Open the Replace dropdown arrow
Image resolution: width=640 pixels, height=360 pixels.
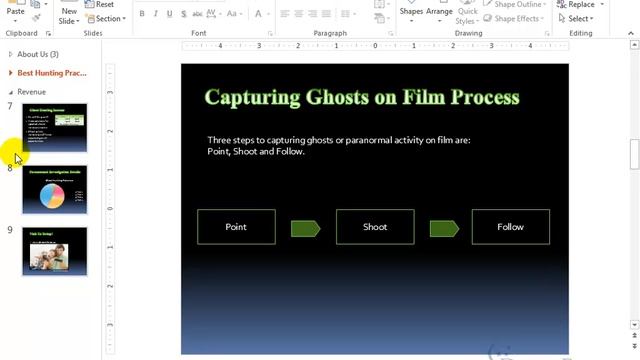coord(602,4)
